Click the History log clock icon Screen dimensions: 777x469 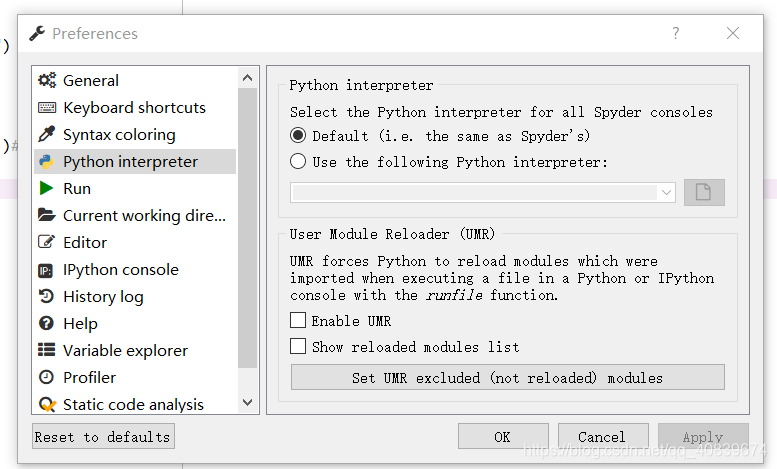46,297
